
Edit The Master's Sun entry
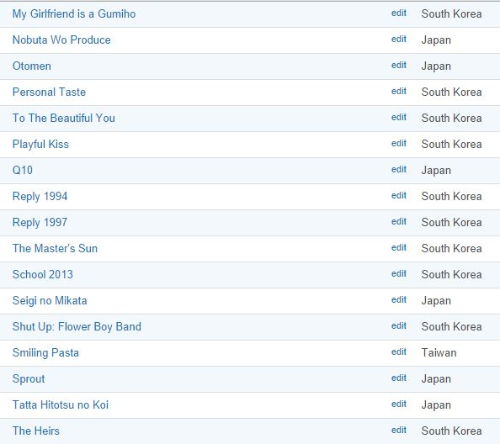click(399, 248)
